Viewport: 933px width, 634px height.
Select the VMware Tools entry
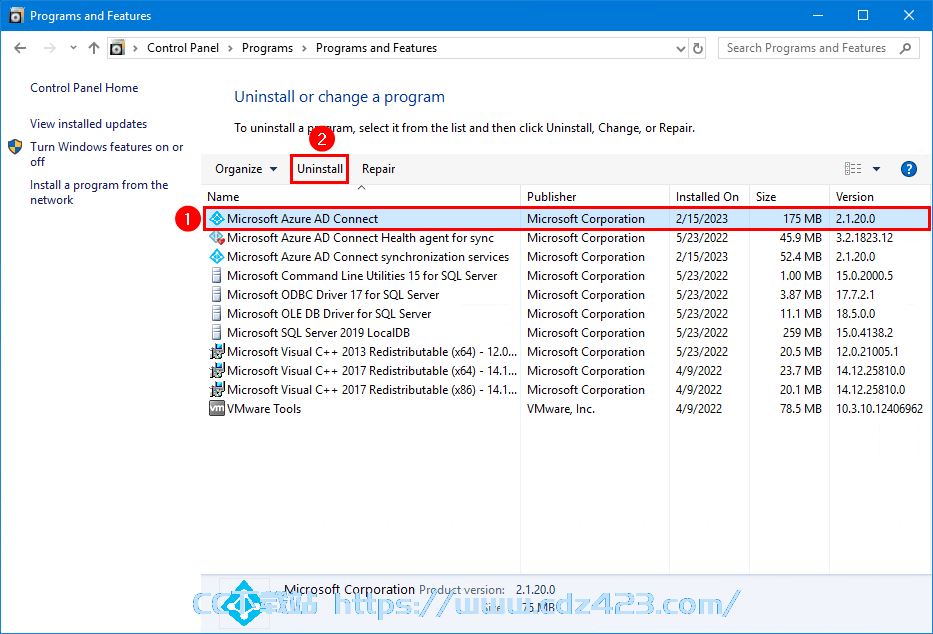pos(566,409)
